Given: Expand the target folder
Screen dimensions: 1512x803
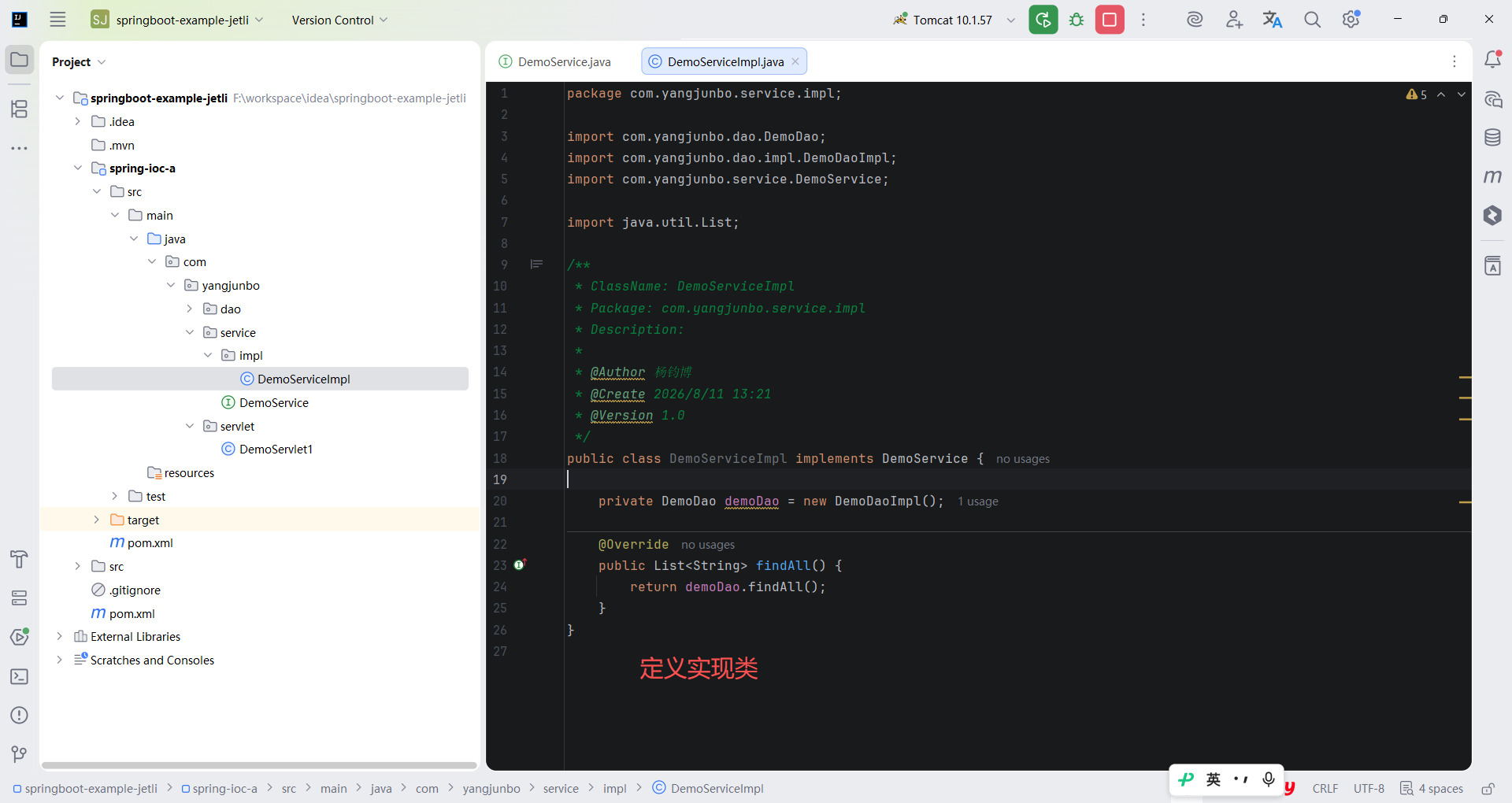Looking at the screenshot, I should 96,520.
